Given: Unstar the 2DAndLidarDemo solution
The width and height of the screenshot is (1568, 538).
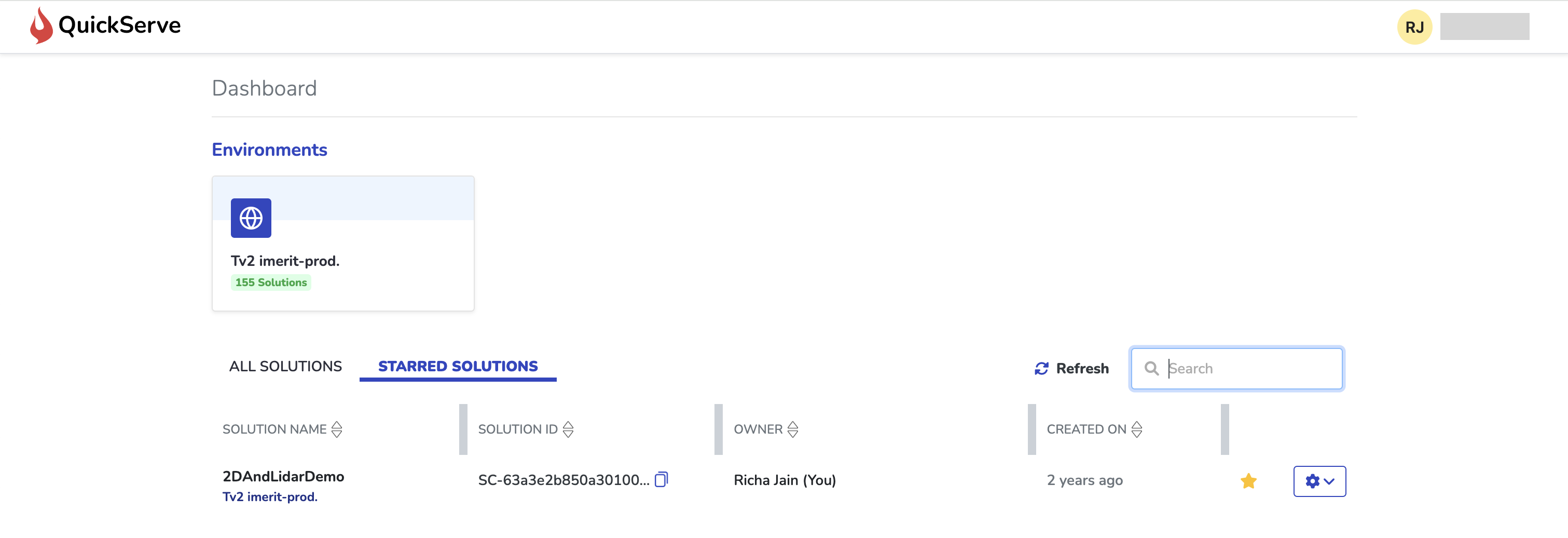Looking at the screenshot, I should point(1248,481).
